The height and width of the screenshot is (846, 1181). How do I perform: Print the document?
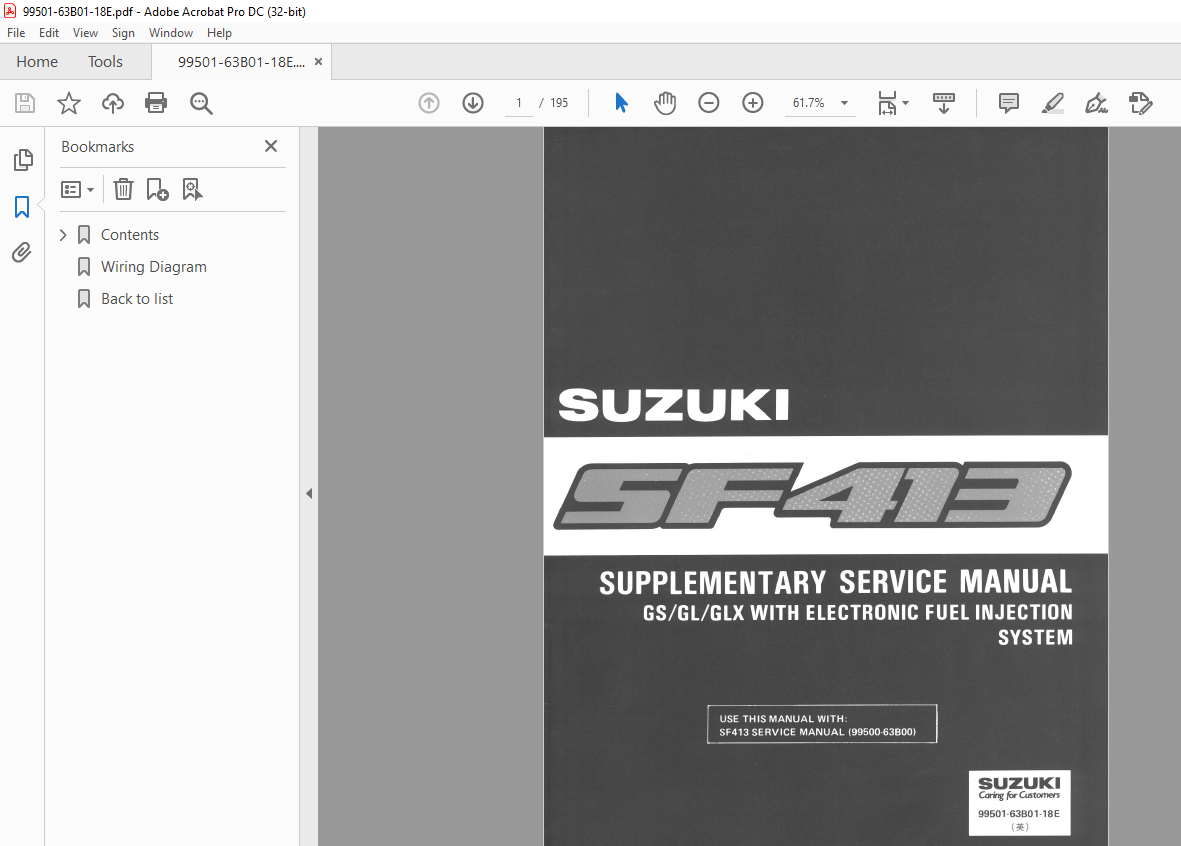[156, 103]
